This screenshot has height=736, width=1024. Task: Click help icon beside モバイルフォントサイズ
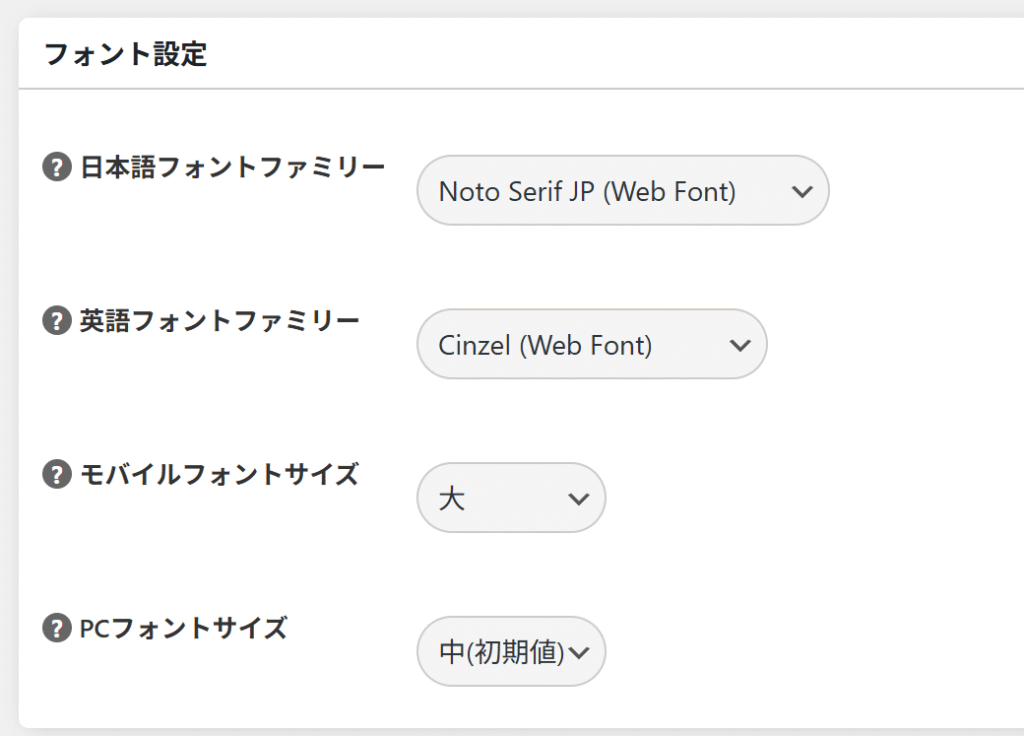[x=56, y=476]
